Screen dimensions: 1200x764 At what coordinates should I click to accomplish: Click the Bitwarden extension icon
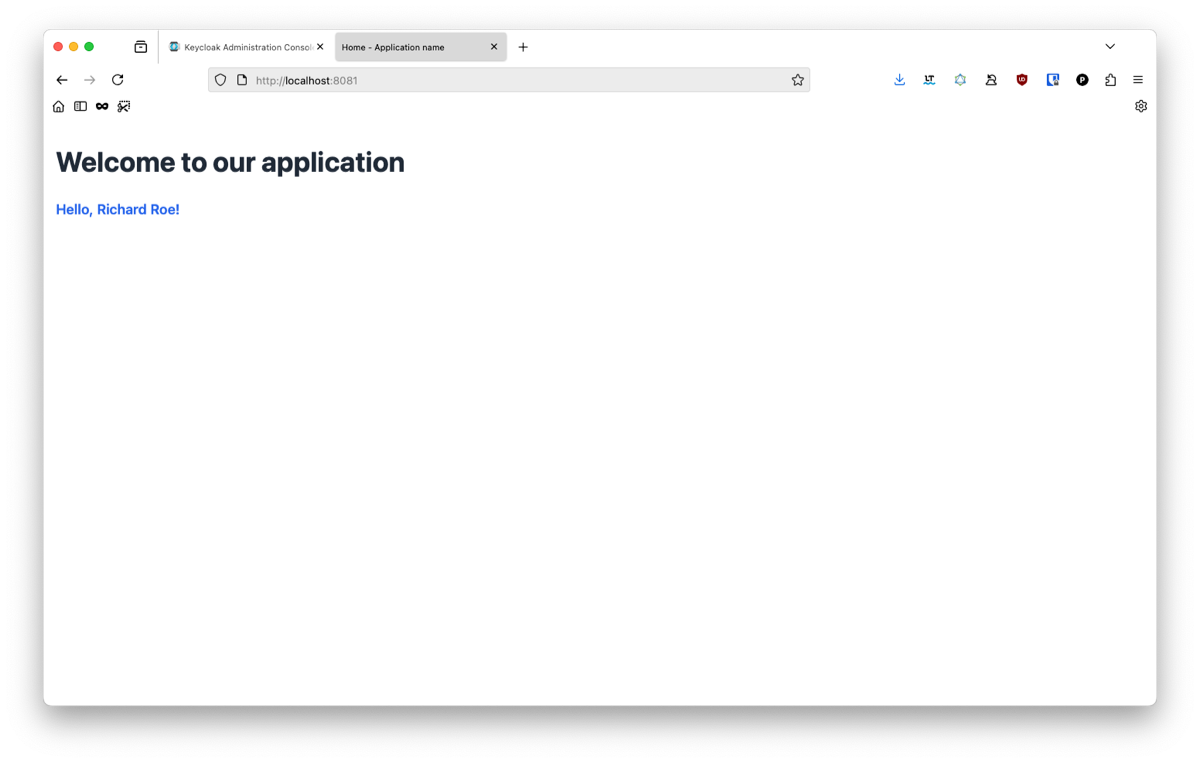click(x=1052, y=80)
